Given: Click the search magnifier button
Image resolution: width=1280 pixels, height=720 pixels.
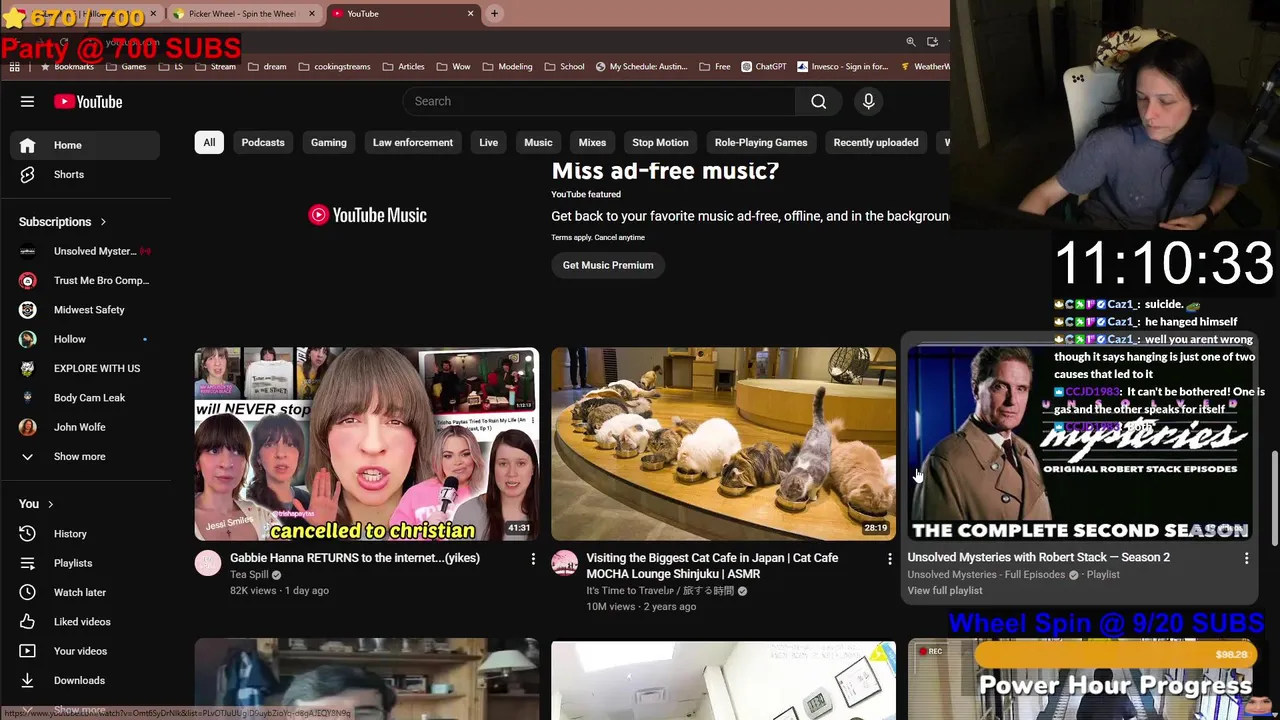Looking at the screenshot, I should coord(818,101).
